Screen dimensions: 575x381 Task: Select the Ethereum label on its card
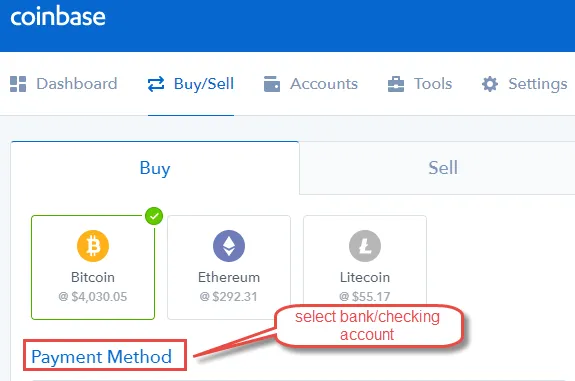tap(229, 277)
